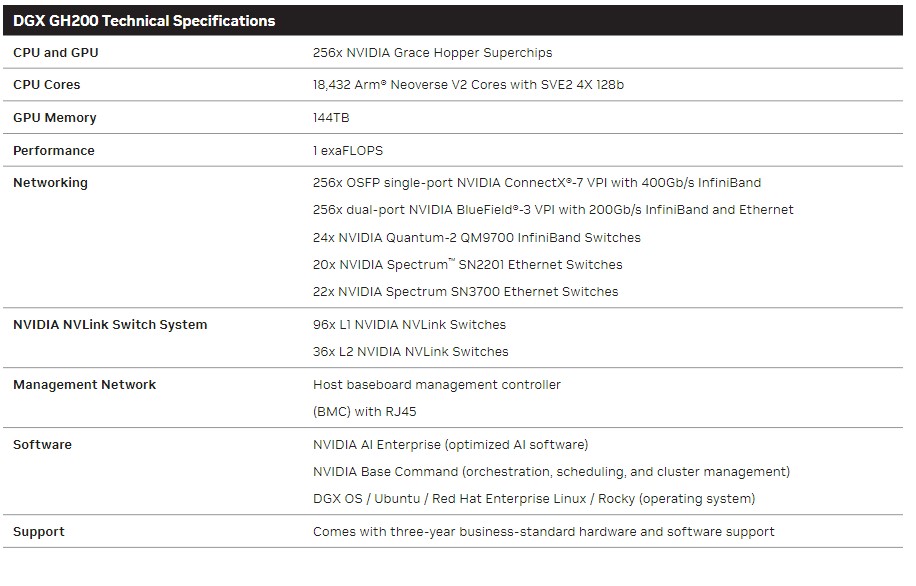
Task: Click the ConnectX-7 VPI InfiniBand line
Action: (x=537, y=183)
